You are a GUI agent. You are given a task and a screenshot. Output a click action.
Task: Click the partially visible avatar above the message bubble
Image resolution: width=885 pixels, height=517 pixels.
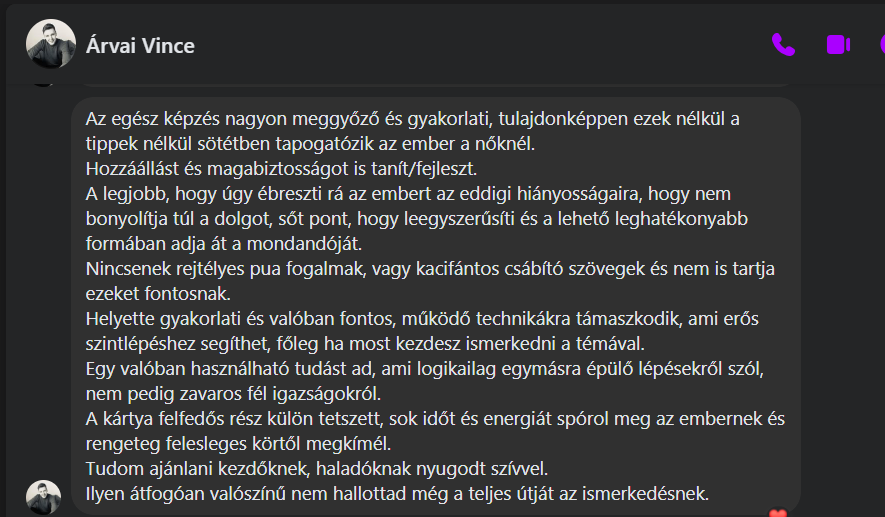[x=43, y=80]
